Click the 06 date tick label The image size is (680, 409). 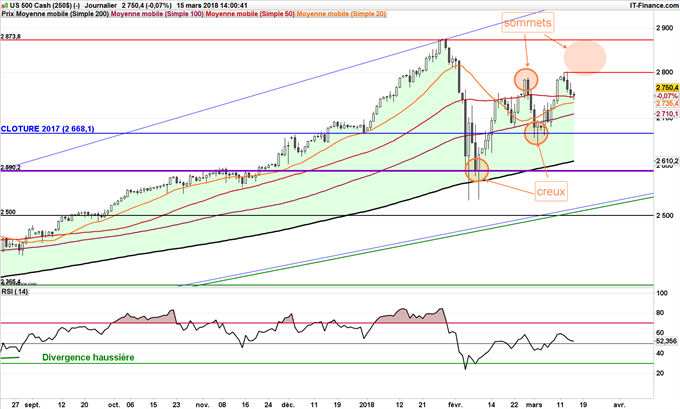point(131,405)
